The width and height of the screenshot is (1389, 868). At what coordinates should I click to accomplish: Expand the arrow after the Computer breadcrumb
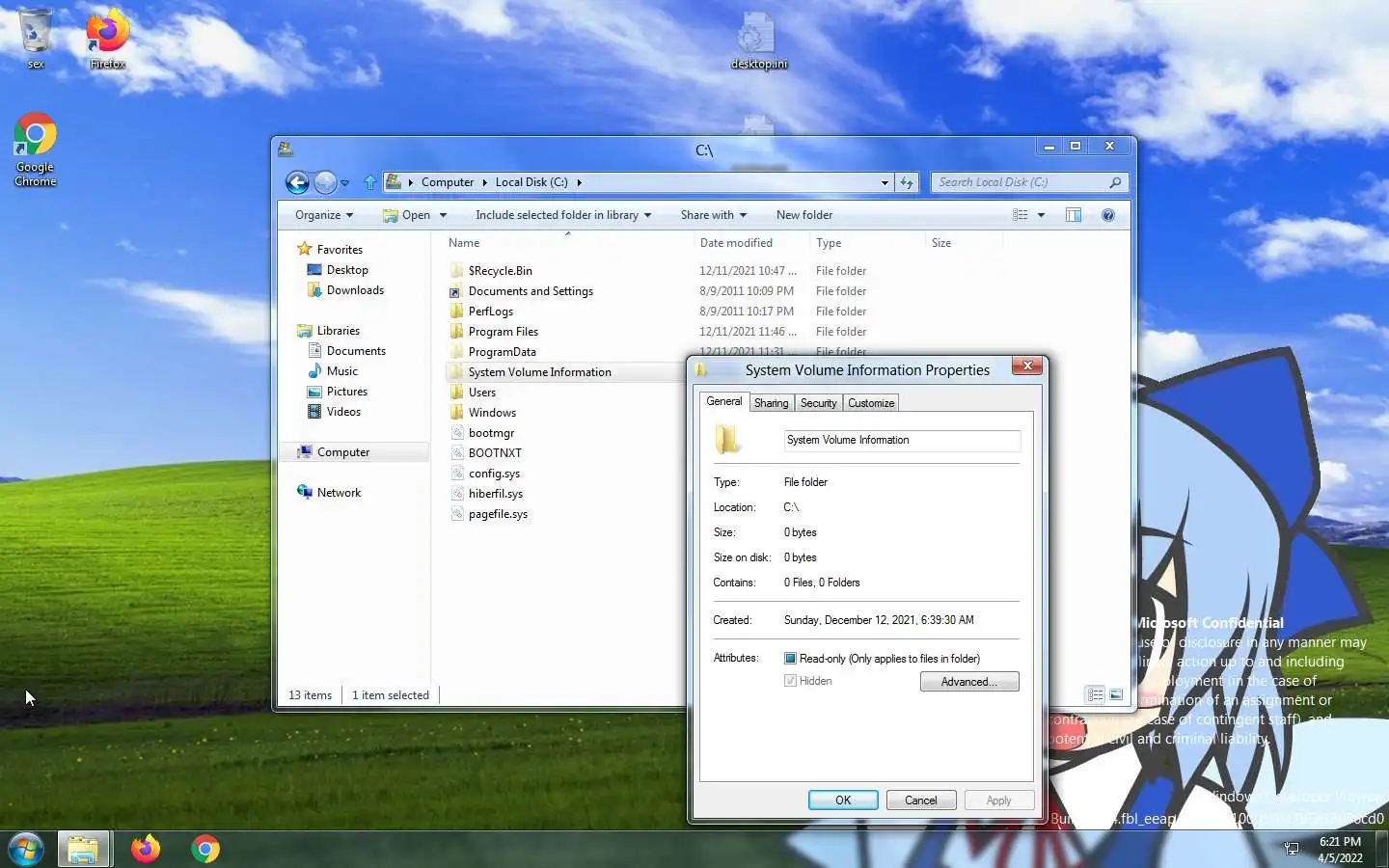coord(484,182)
